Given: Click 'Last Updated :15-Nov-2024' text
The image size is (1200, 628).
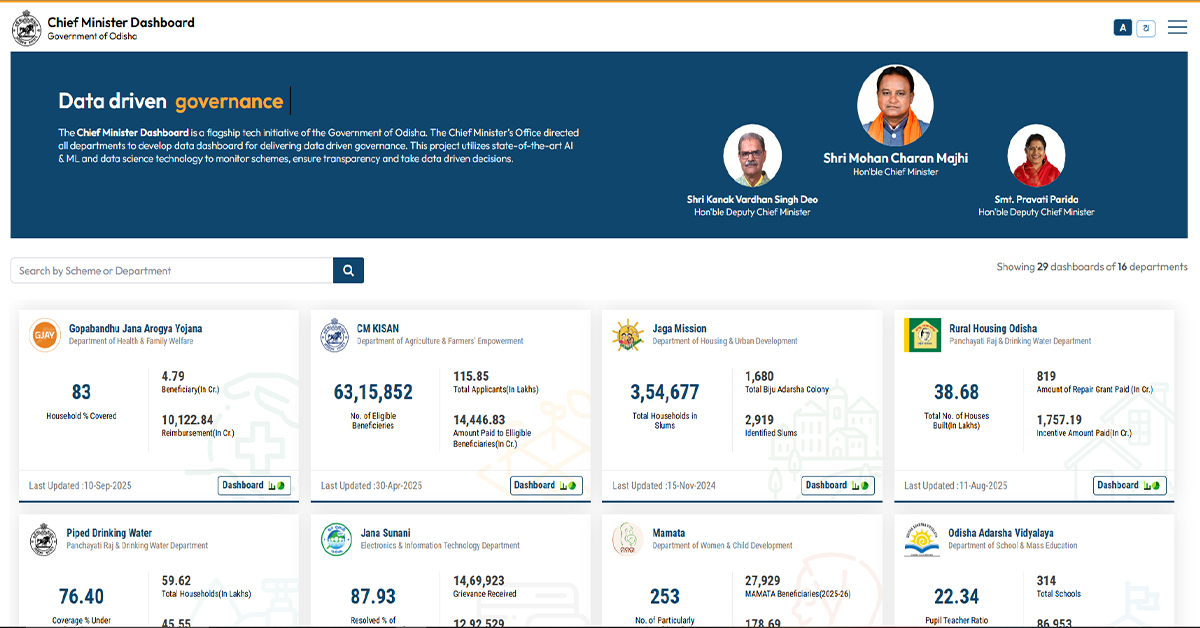Looking at the screenshot, I should 664,486.
